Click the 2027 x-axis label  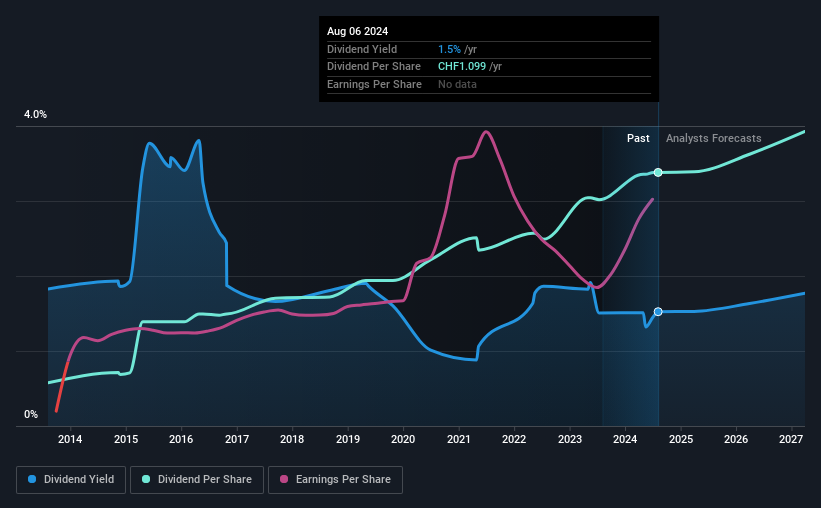791,439
